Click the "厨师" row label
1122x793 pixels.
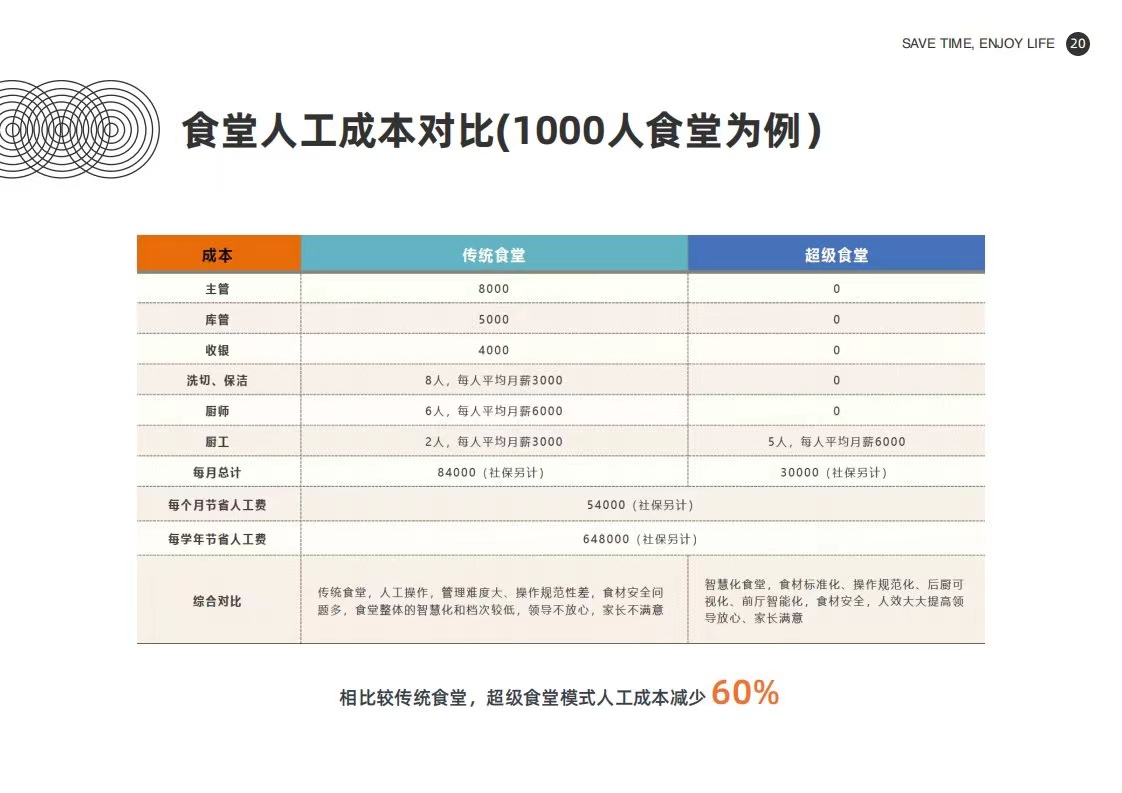(218, 412)
